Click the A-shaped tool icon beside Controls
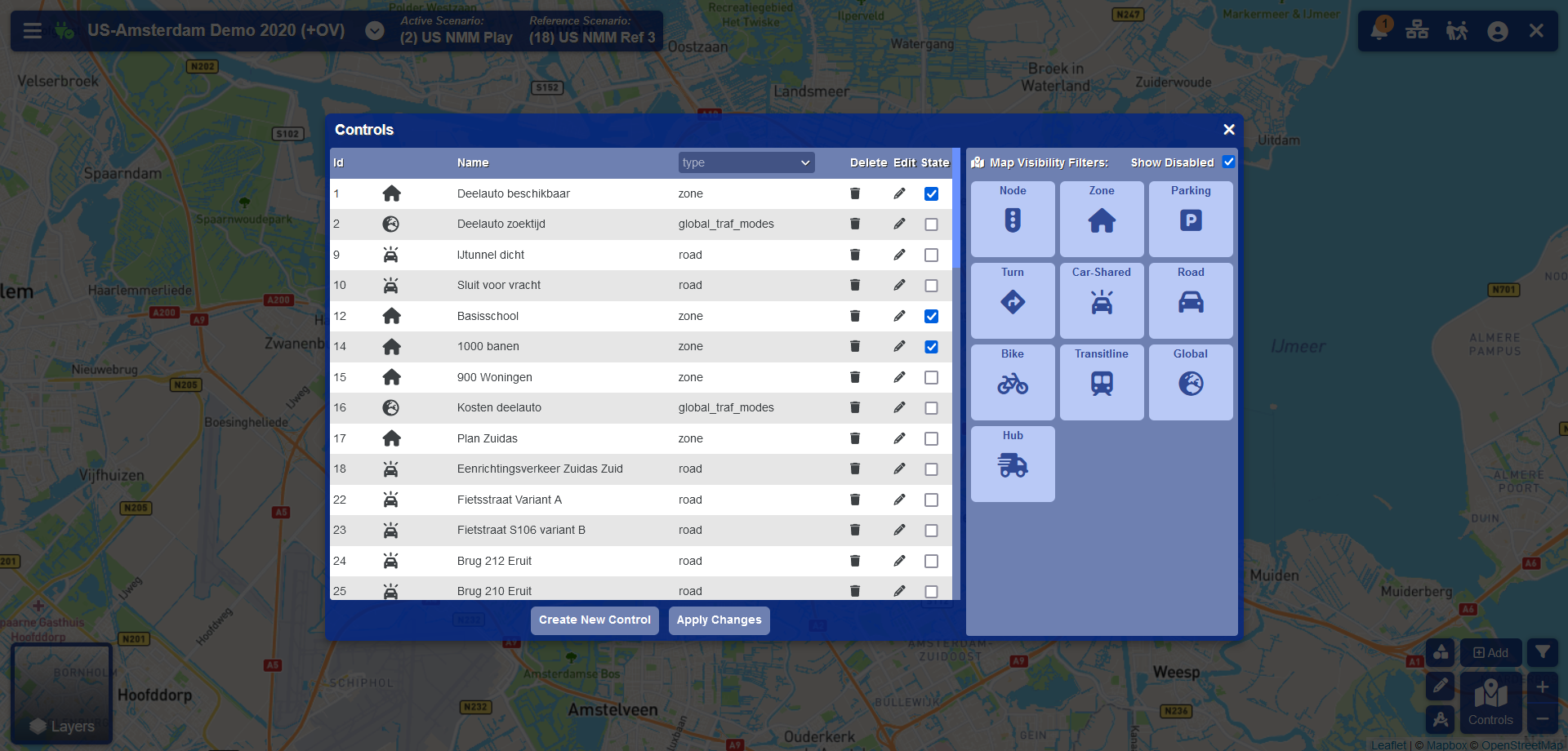 pyautogui.click(x=1441, y=719)
